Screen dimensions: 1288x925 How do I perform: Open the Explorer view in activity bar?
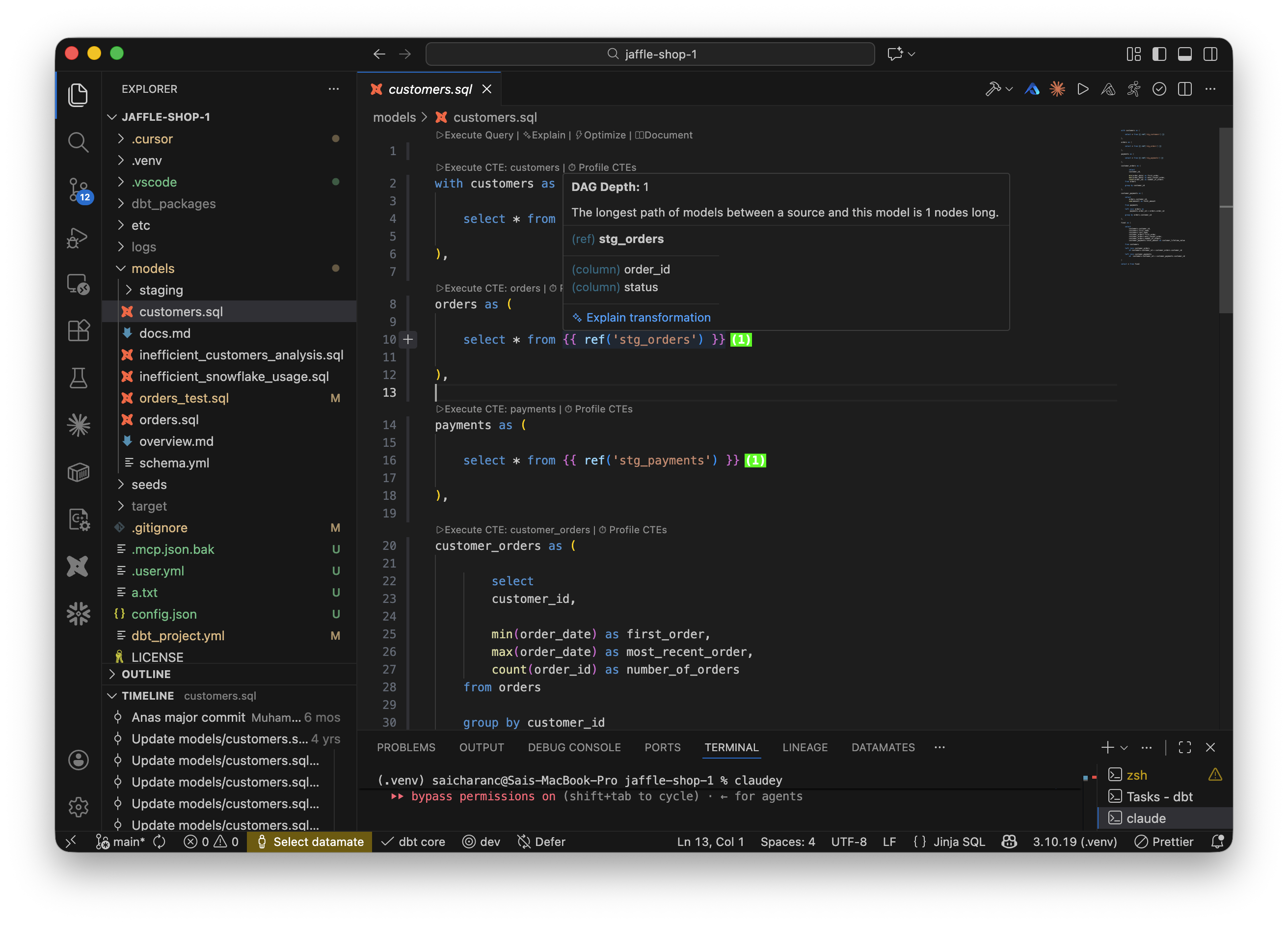pyautogui.click(x=78, y=94)
